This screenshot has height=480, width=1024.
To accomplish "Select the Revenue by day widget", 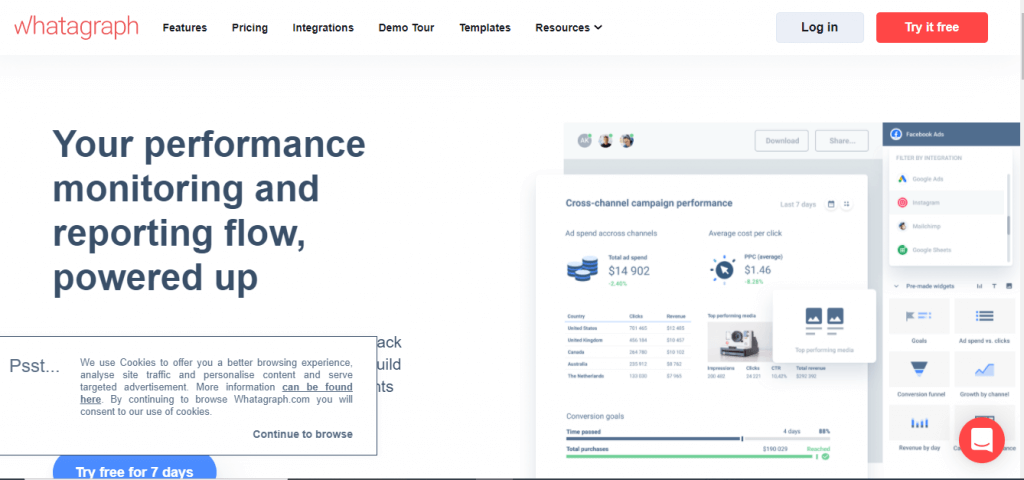I will click(x=918, y=427).
